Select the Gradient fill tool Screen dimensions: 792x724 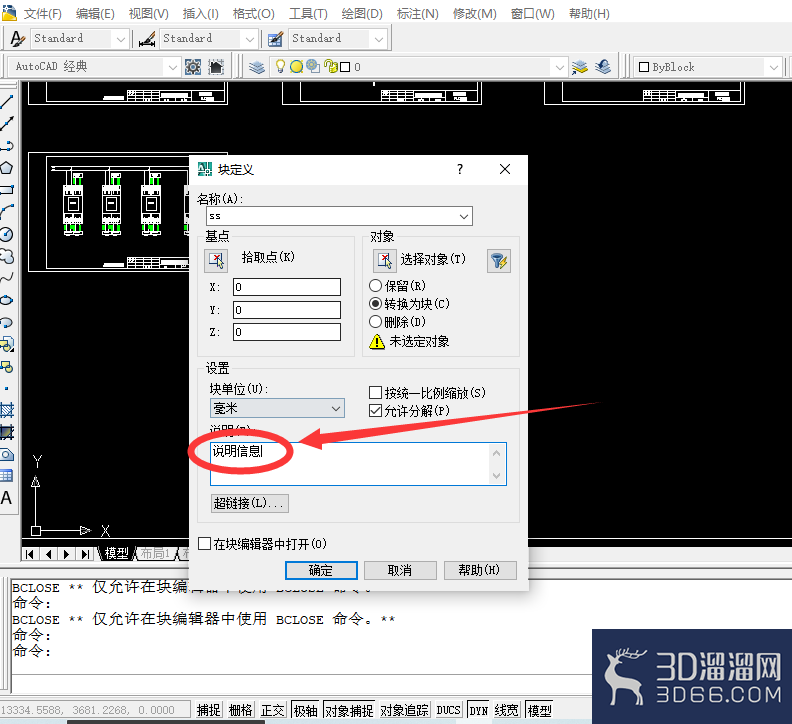click(7, 432)
